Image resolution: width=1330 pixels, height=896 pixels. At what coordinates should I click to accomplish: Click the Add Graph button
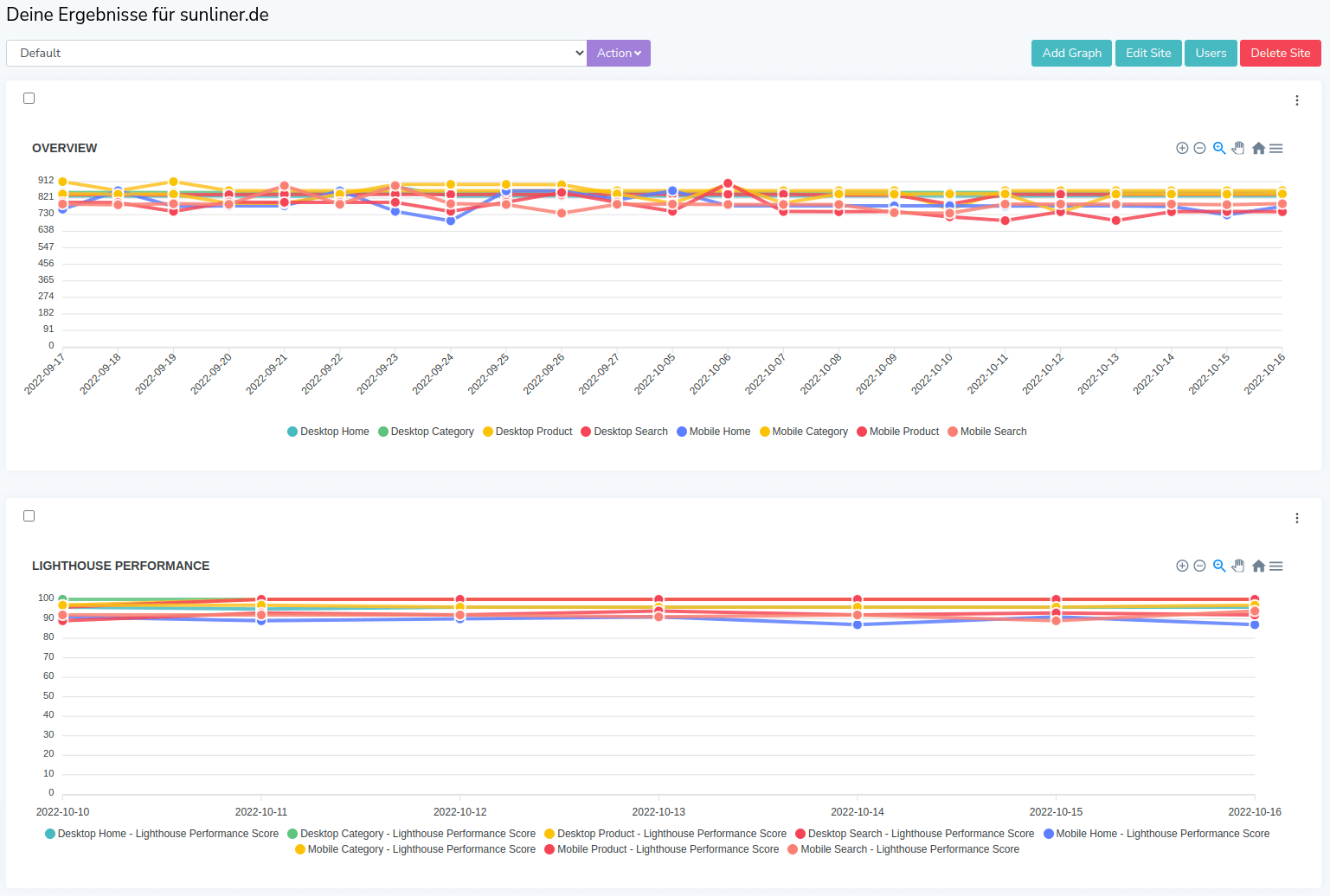coord(1071,53)
